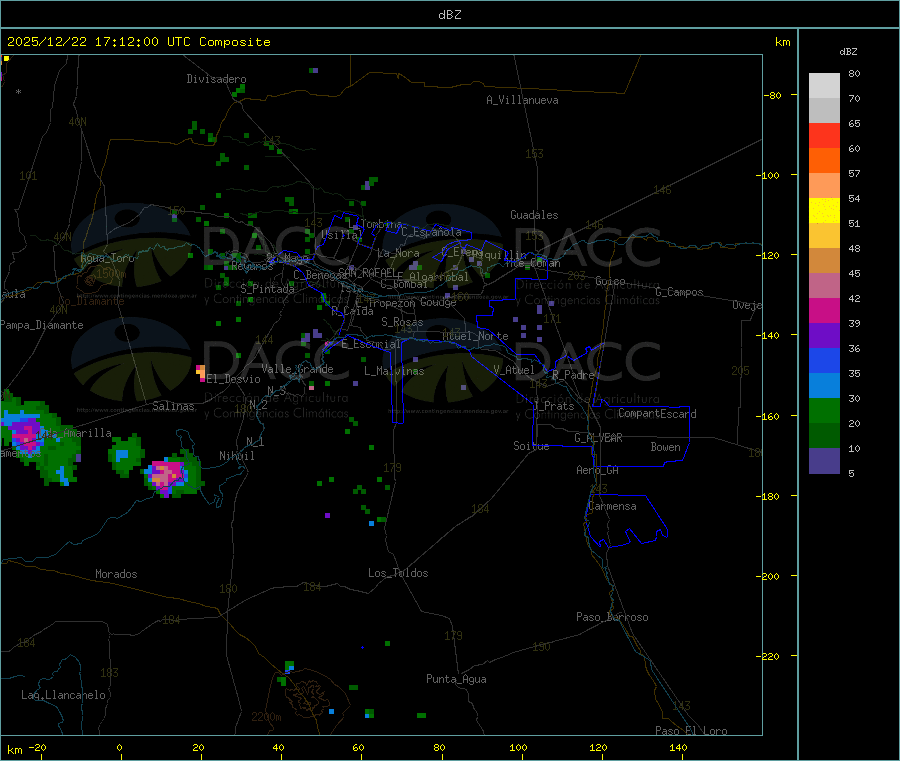This screenshot has height=761, width=900.
Task: Click the 100 tick on the bottom axis
Action: [518, 747]
